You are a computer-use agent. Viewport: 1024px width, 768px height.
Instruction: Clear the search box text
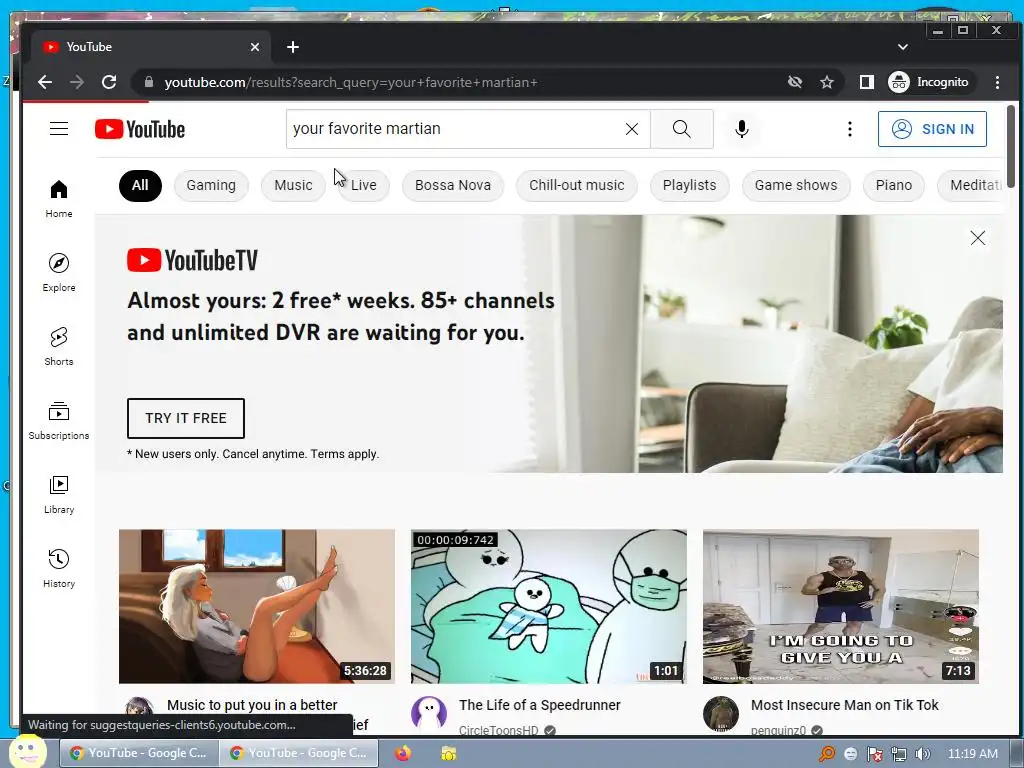point(632,129)
